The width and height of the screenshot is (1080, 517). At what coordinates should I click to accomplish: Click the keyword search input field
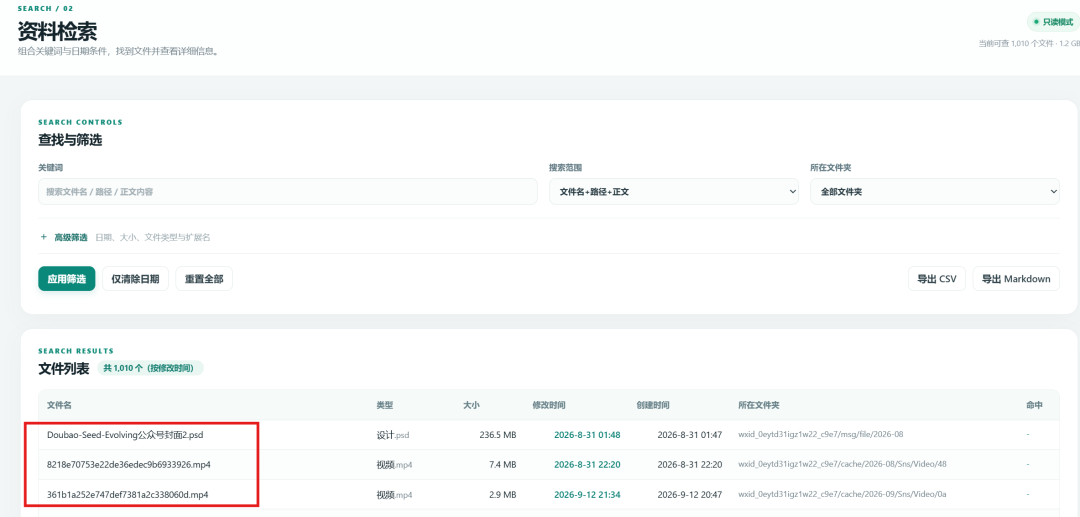(x=287, y=191)
